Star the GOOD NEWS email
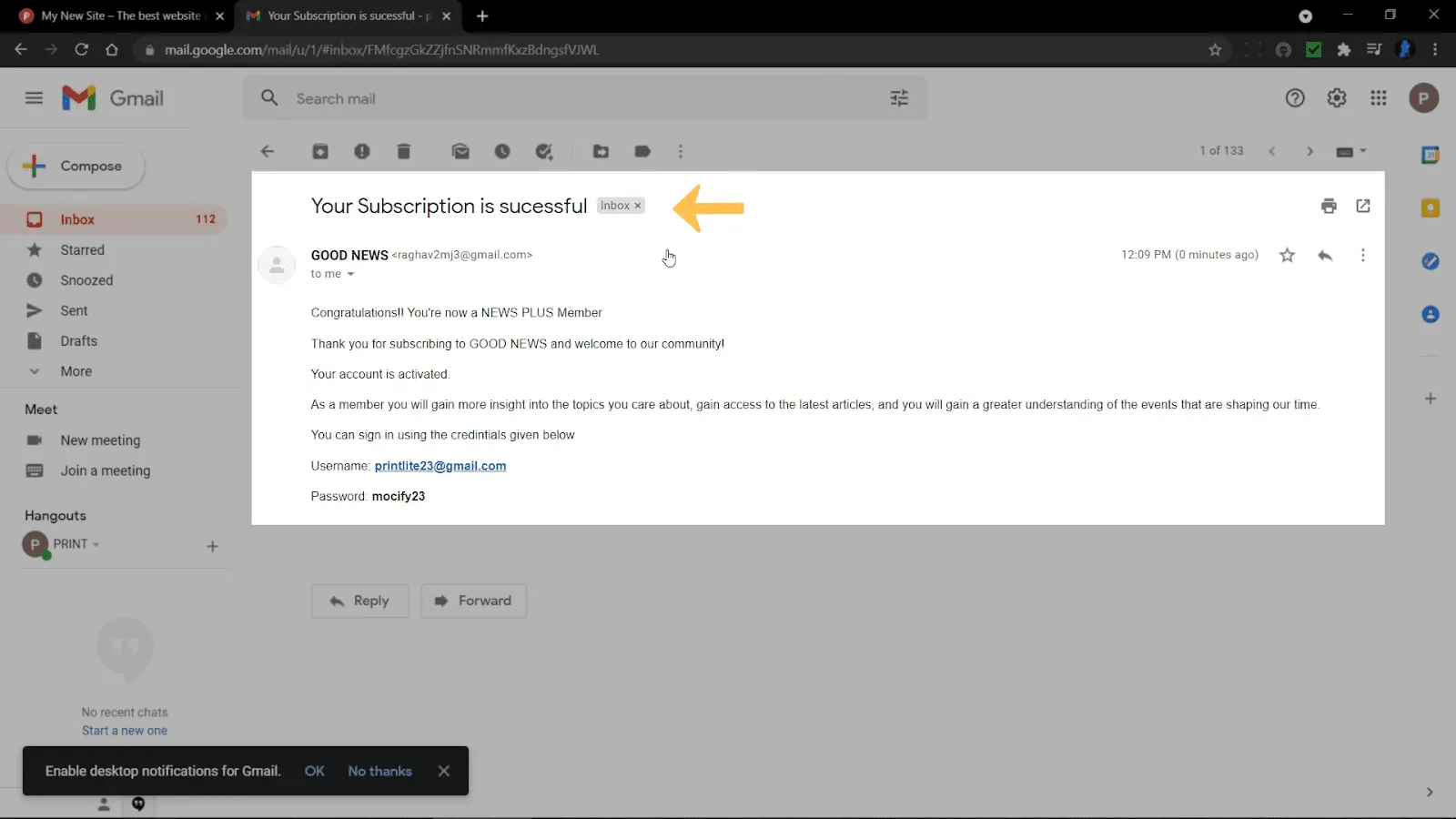Screen dimensions: 1456x819 pos(1287,256)
